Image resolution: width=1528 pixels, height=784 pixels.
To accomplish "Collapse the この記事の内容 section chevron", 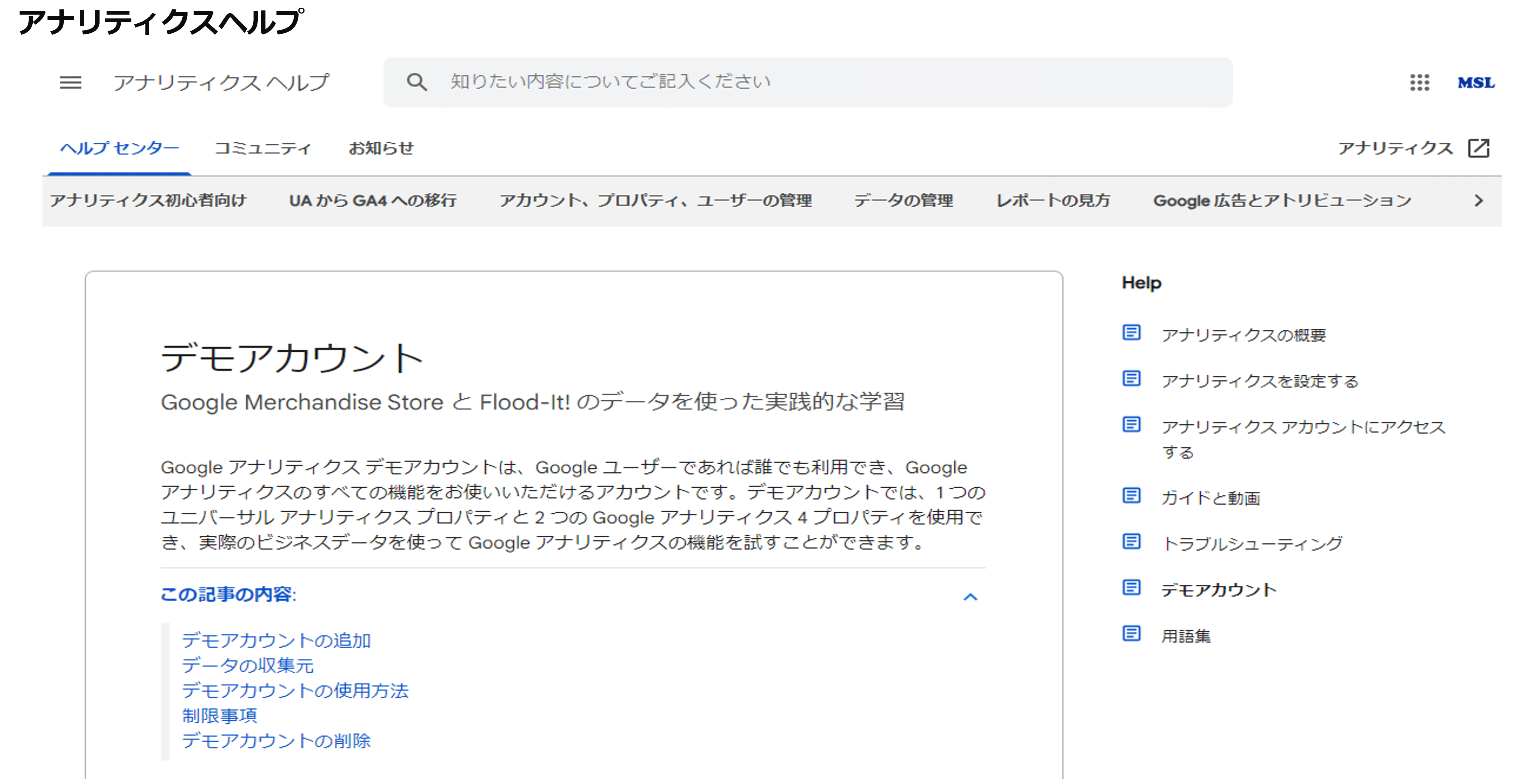I will [970, 597].
